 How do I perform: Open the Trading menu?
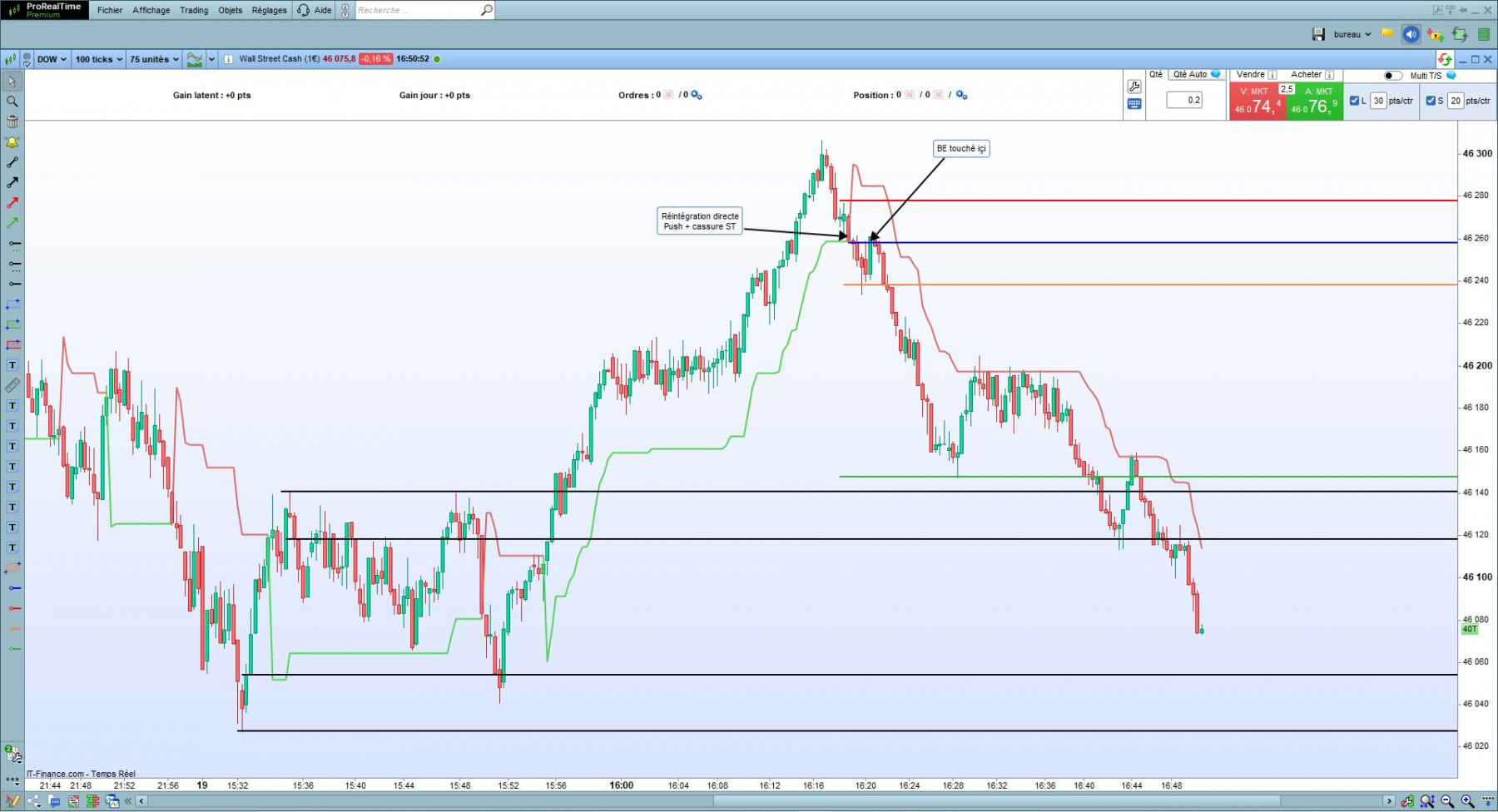click(x=194, y=10)
